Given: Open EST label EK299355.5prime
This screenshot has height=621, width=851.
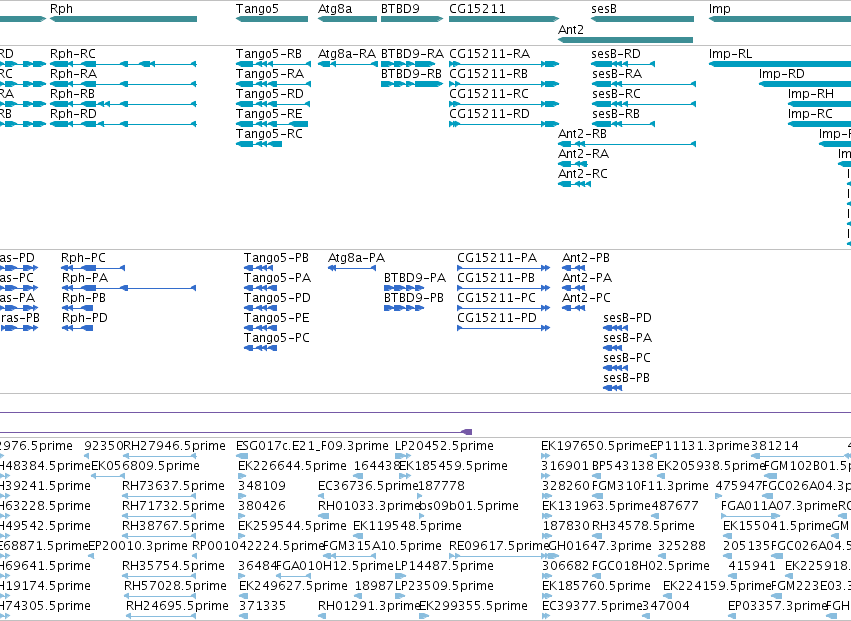Looking at the screenshot, I should pos(473,606).
